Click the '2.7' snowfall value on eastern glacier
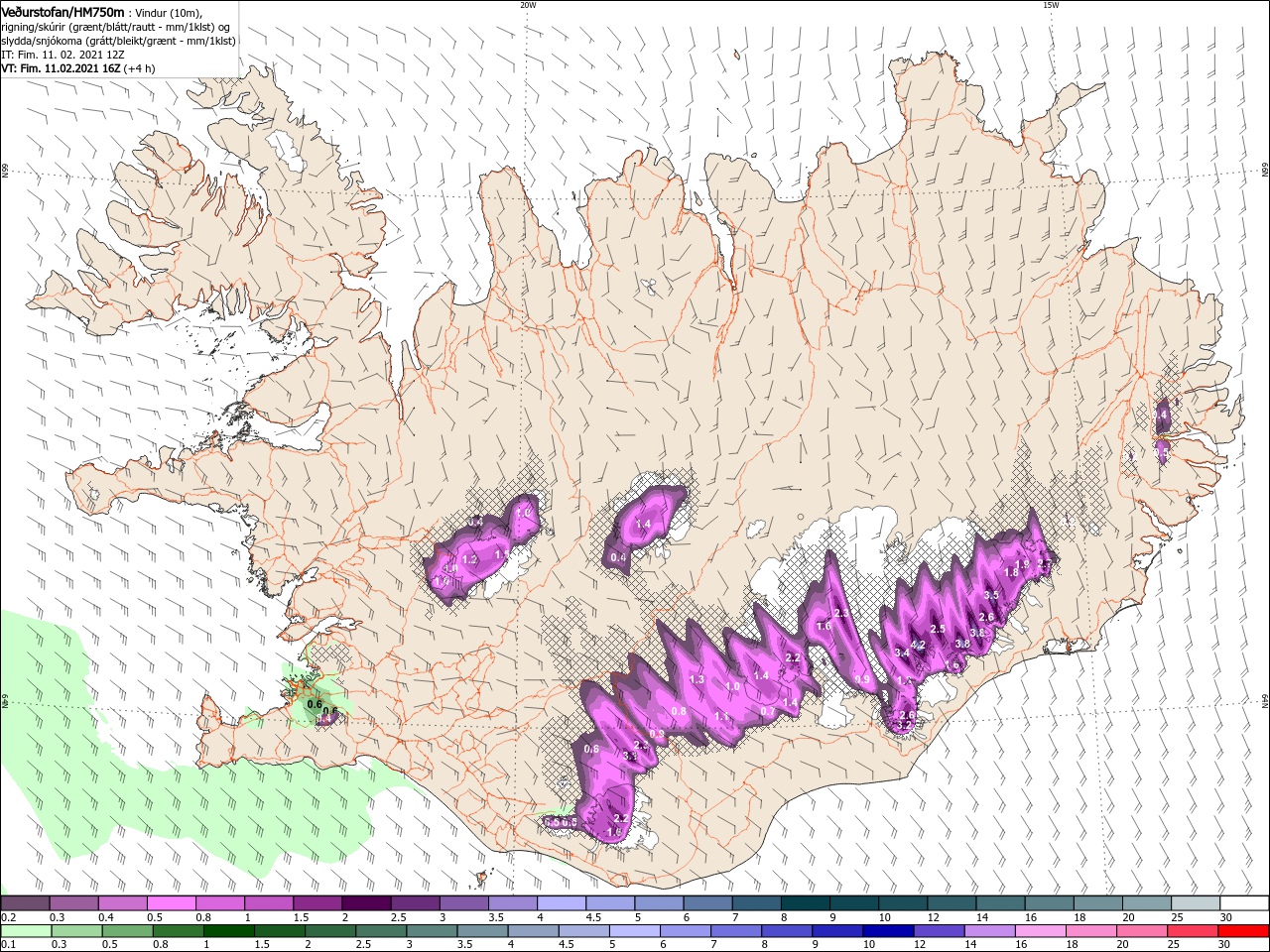This screenshot has width=1270, height=952. click(1044, 565)
